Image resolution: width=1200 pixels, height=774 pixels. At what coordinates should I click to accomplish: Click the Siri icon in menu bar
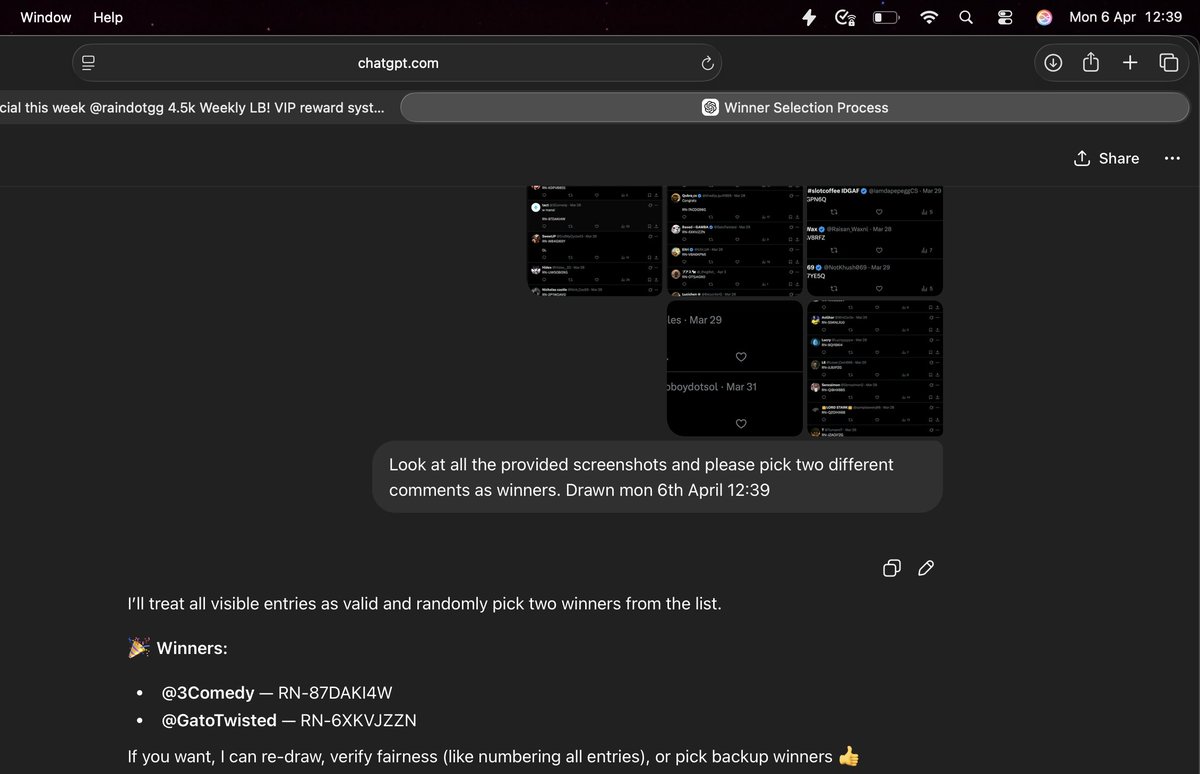point(1044,17)
